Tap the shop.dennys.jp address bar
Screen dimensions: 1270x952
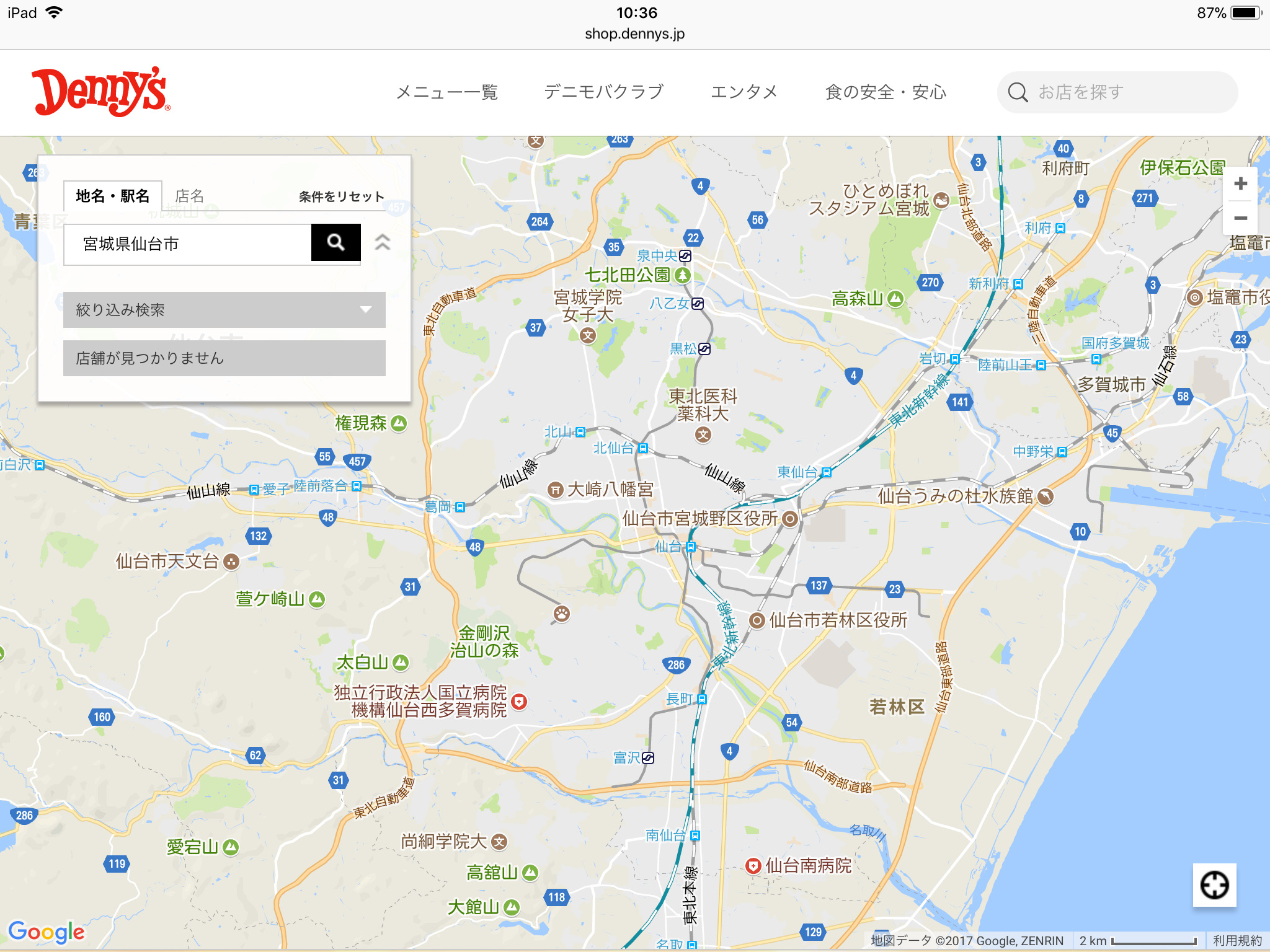click(x=635, y=34)
